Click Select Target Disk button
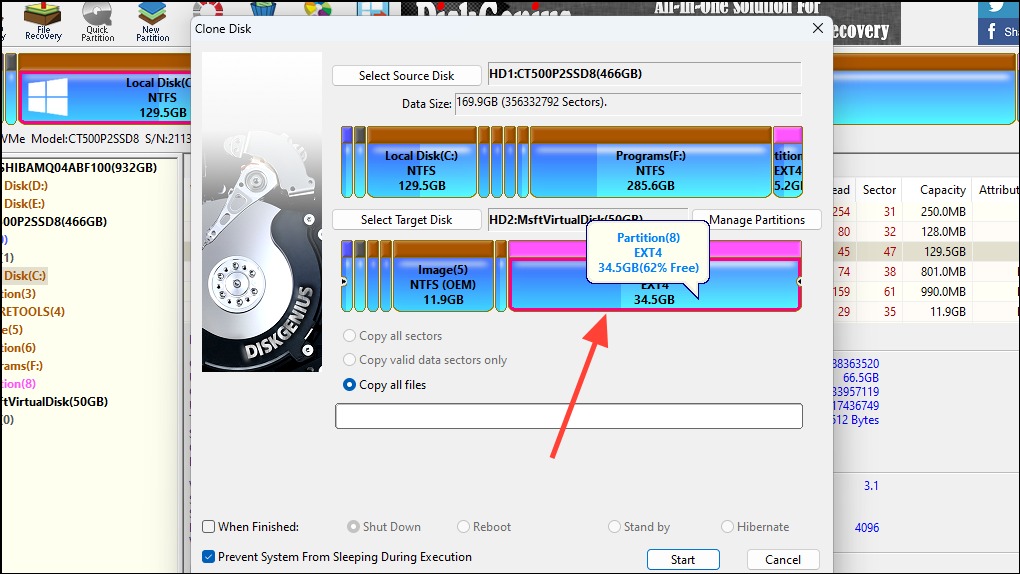 coord(407,220)
